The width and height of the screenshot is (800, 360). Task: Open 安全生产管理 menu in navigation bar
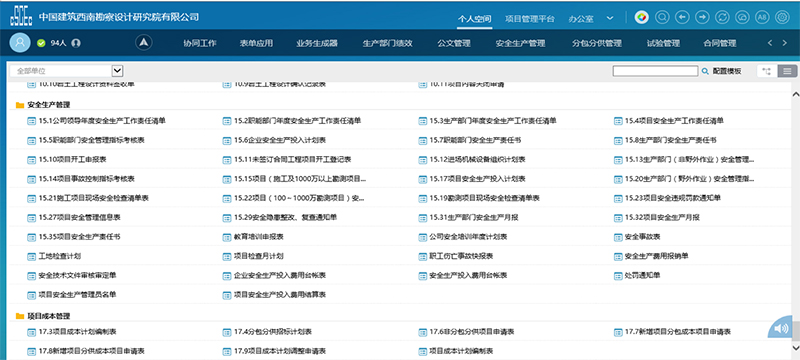point(520,43)
